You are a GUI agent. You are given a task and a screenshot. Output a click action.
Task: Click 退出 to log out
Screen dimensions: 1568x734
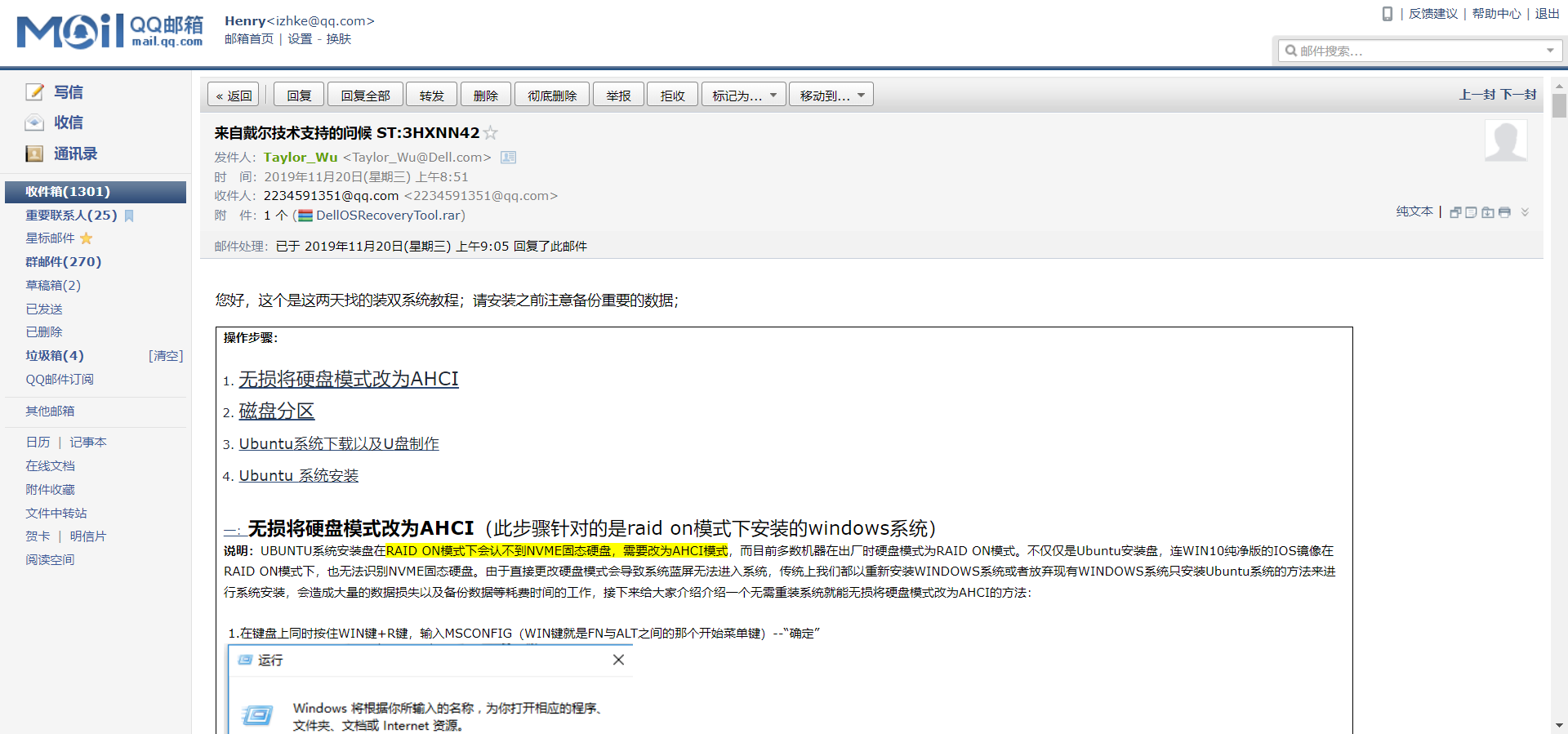tap(1548, 14)
